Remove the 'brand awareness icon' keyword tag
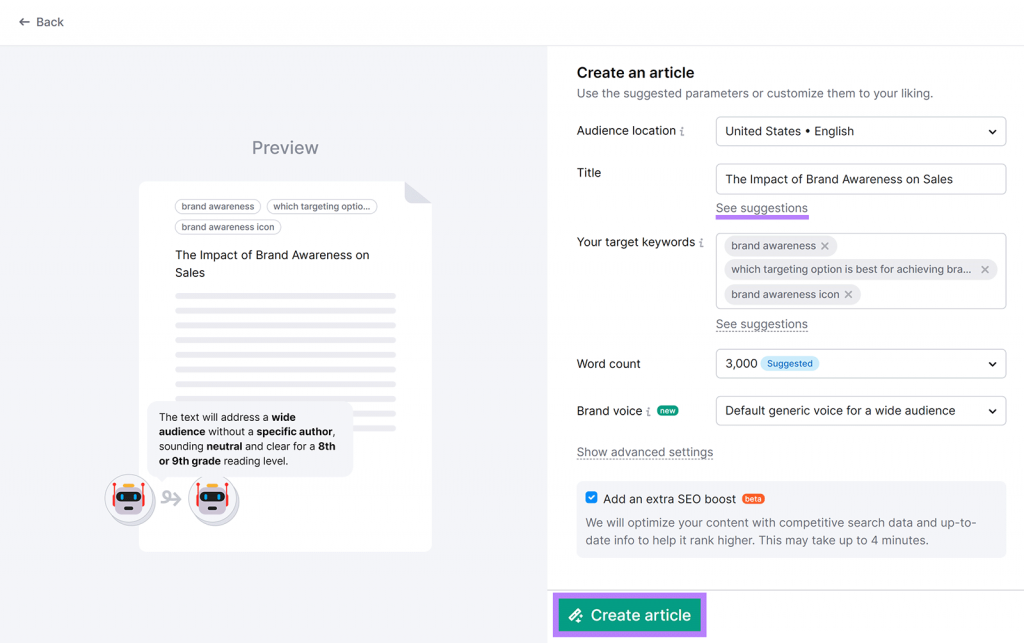 (849, 295)
